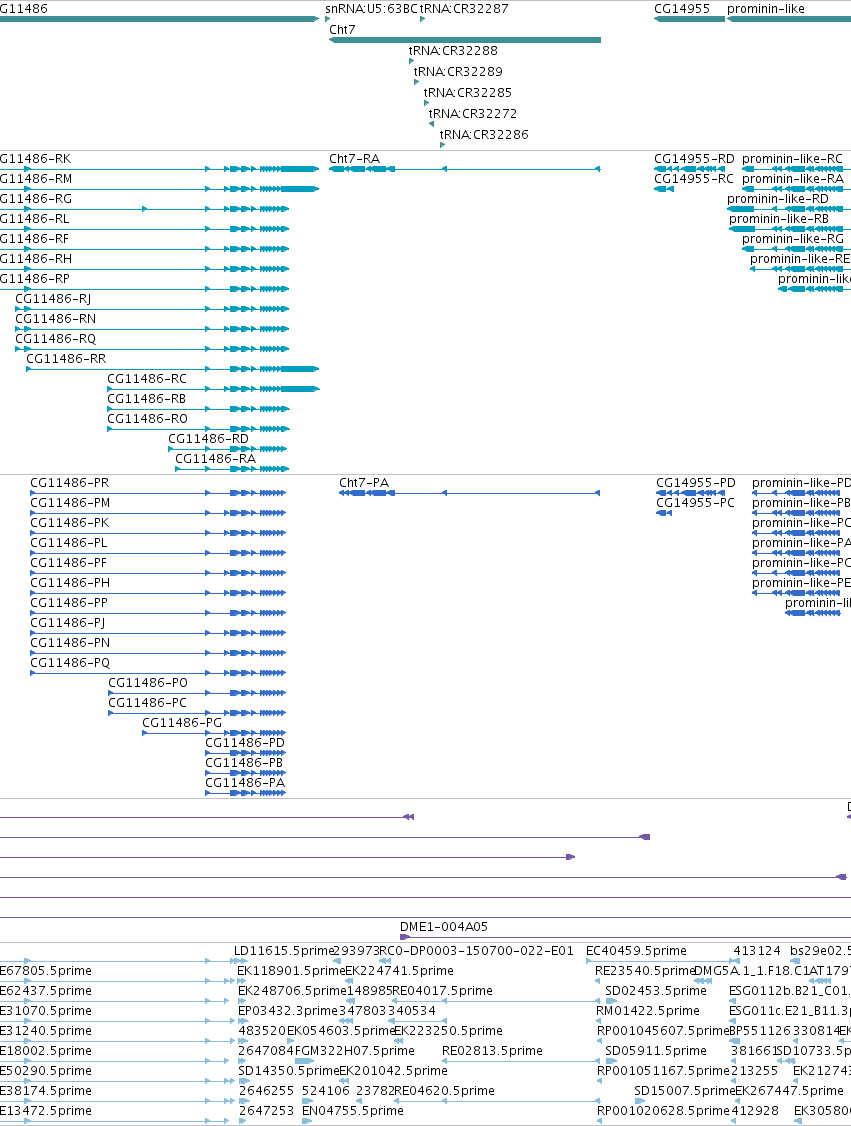Open the Cht7-PA protein feature
851x1126 pixels.
pyautogui.click(x=470, y=493)
